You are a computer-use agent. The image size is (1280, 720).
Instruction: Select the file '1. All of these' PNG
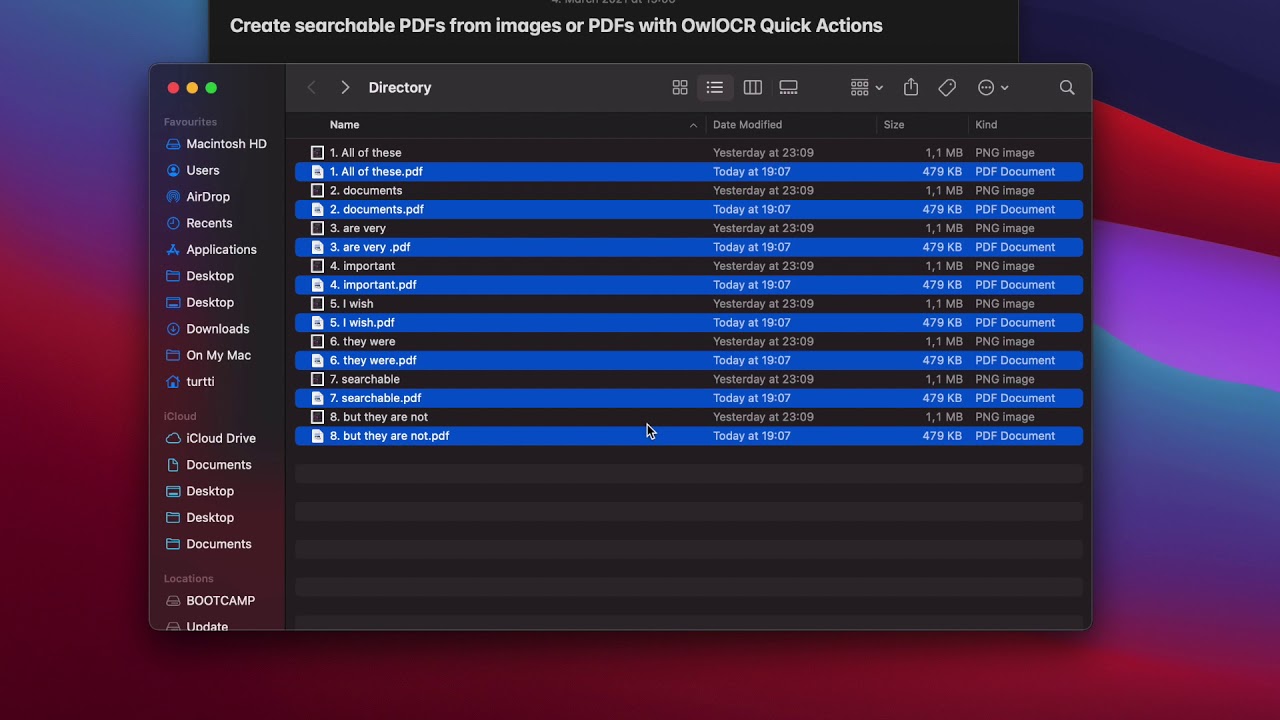tap(689, 153)
